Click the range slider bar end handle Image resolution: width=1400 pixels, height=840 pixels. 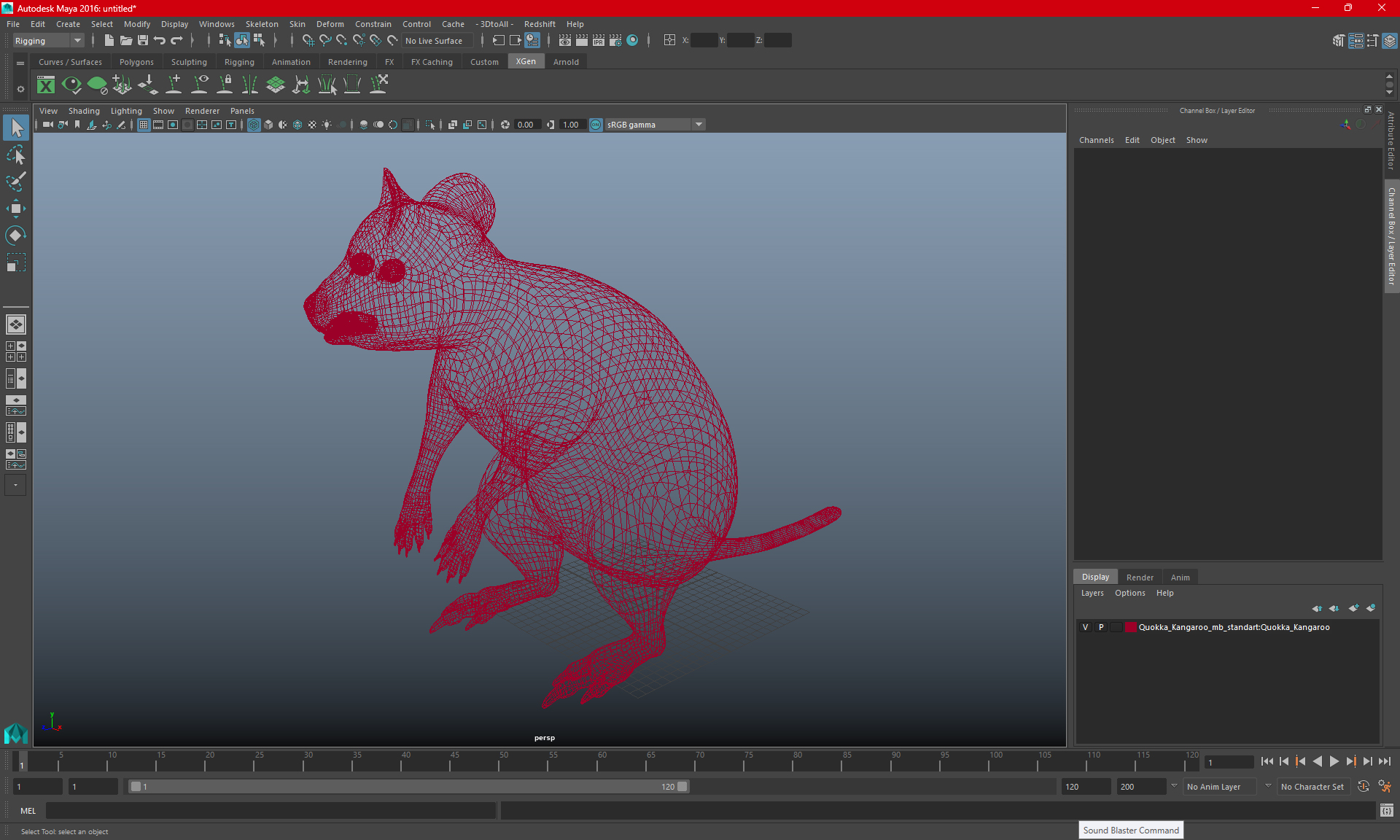click(682, 787)
